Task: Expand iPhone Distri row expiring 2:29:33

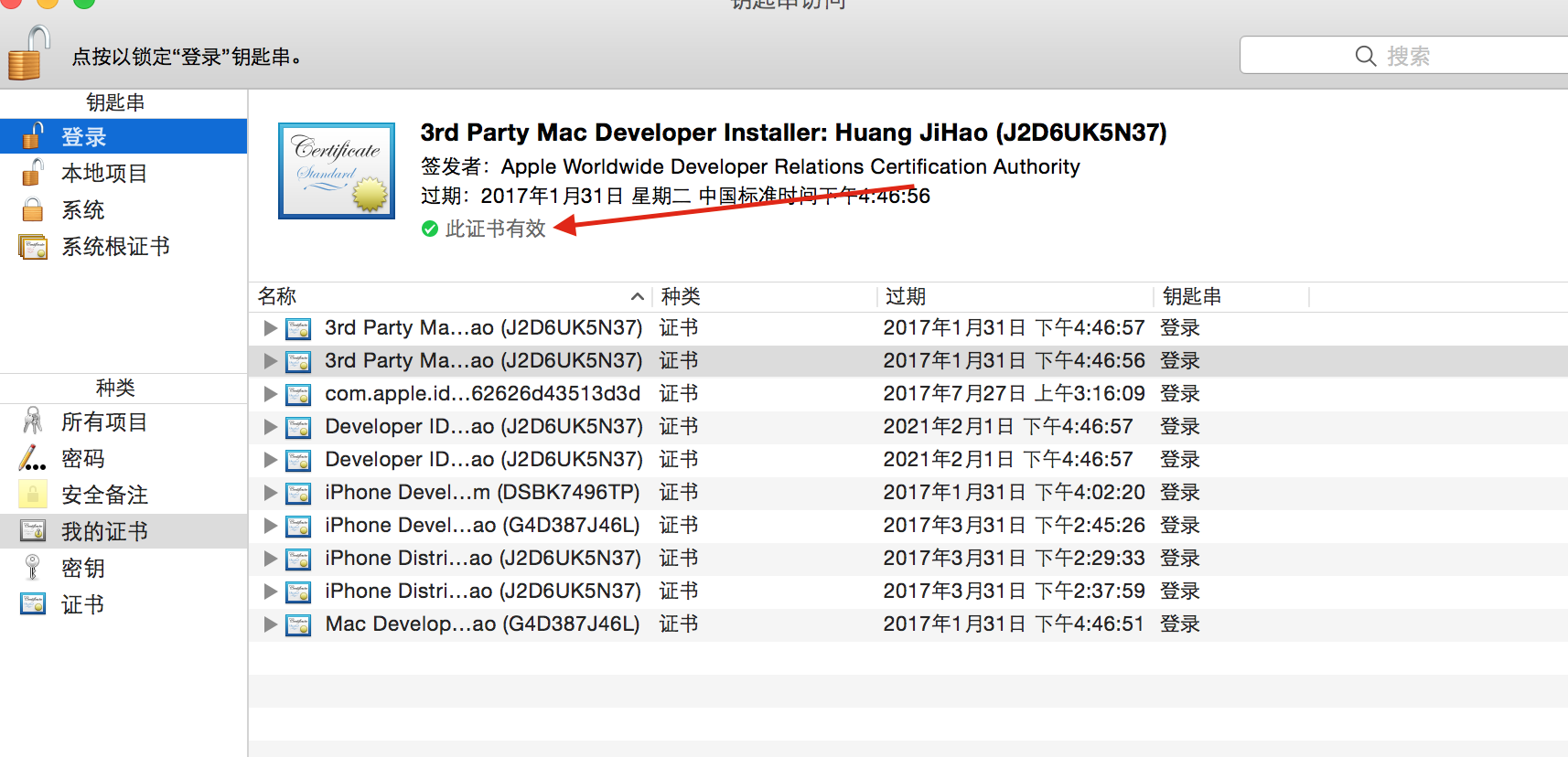Action: tap(270, 558)
